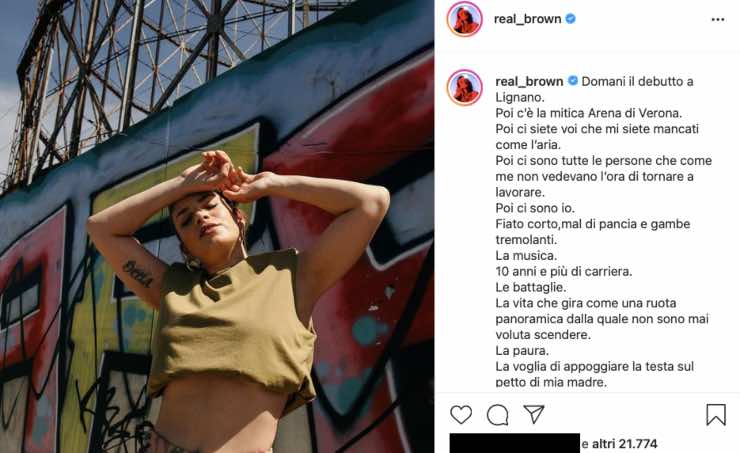Click the header profile picture of real_brown
Image resolution: width=740 pixels, height=453 pixels.
(464, 19)
